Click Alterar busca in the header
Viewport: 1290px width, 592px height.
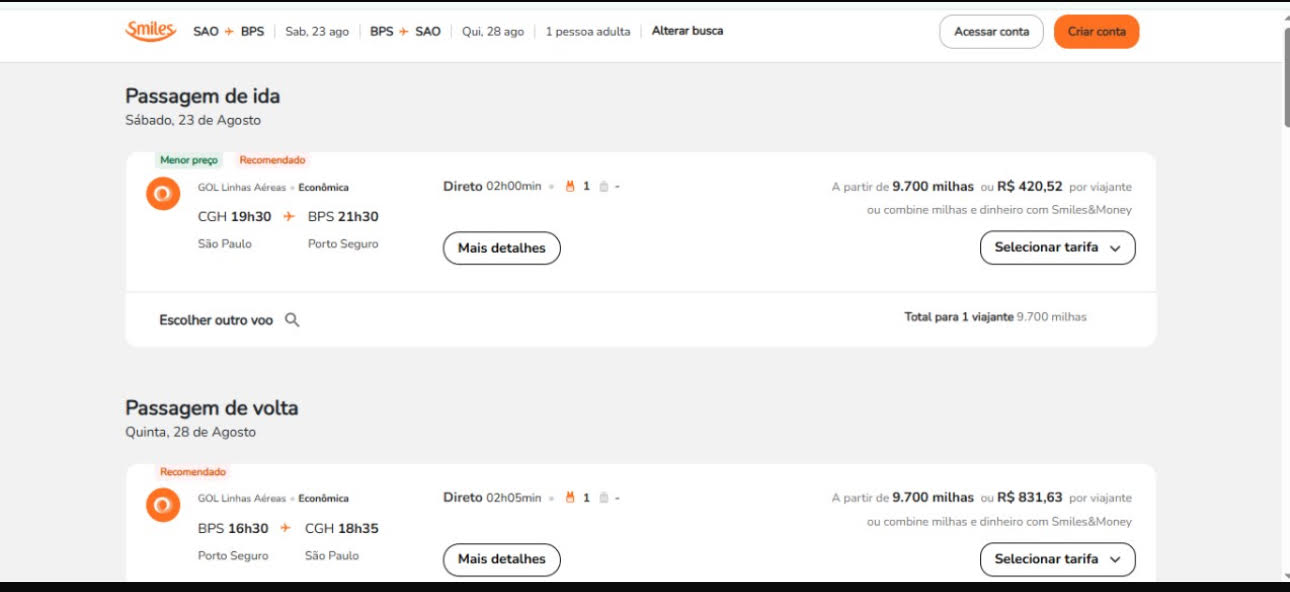point(687,31)
